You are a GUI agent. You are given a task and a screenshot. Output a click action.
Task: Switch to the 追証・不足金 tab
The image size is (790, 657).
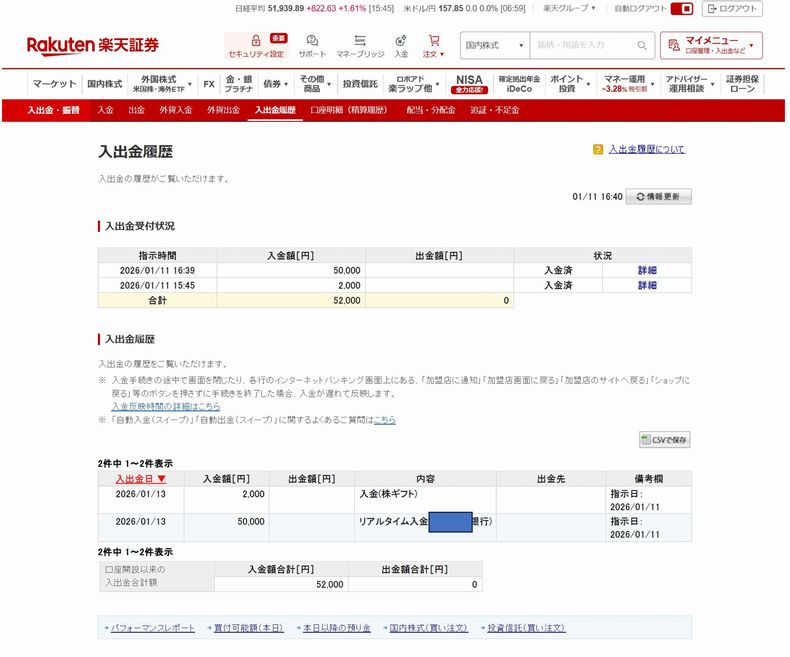(x=494, y=110)
